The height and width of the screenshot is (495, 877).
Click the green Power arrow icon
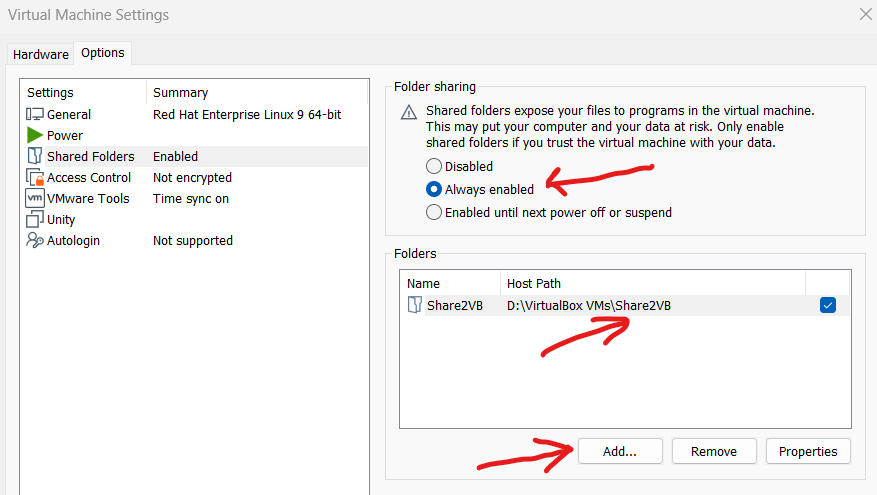34,136
